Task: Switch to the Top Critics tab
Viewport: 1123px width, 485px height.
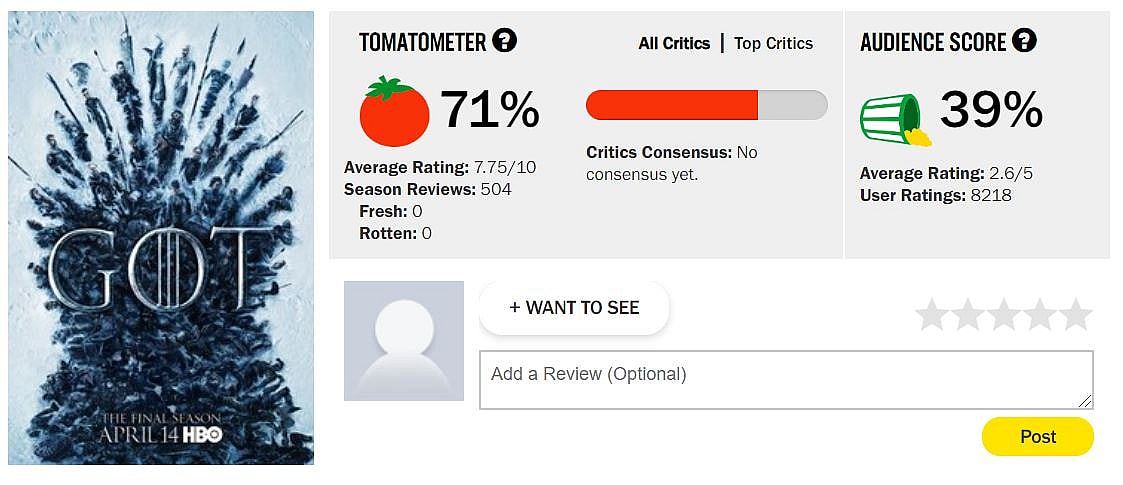Action: (773, 43)
